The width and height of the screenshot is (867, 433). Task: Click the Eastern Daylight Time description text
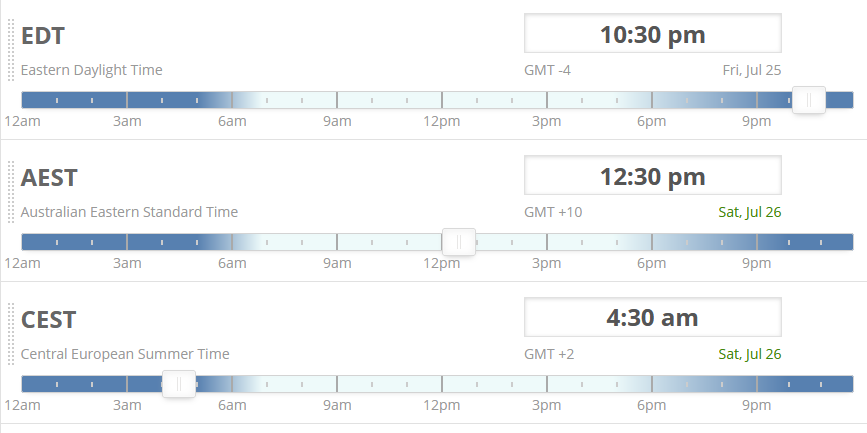click(91, 70)
